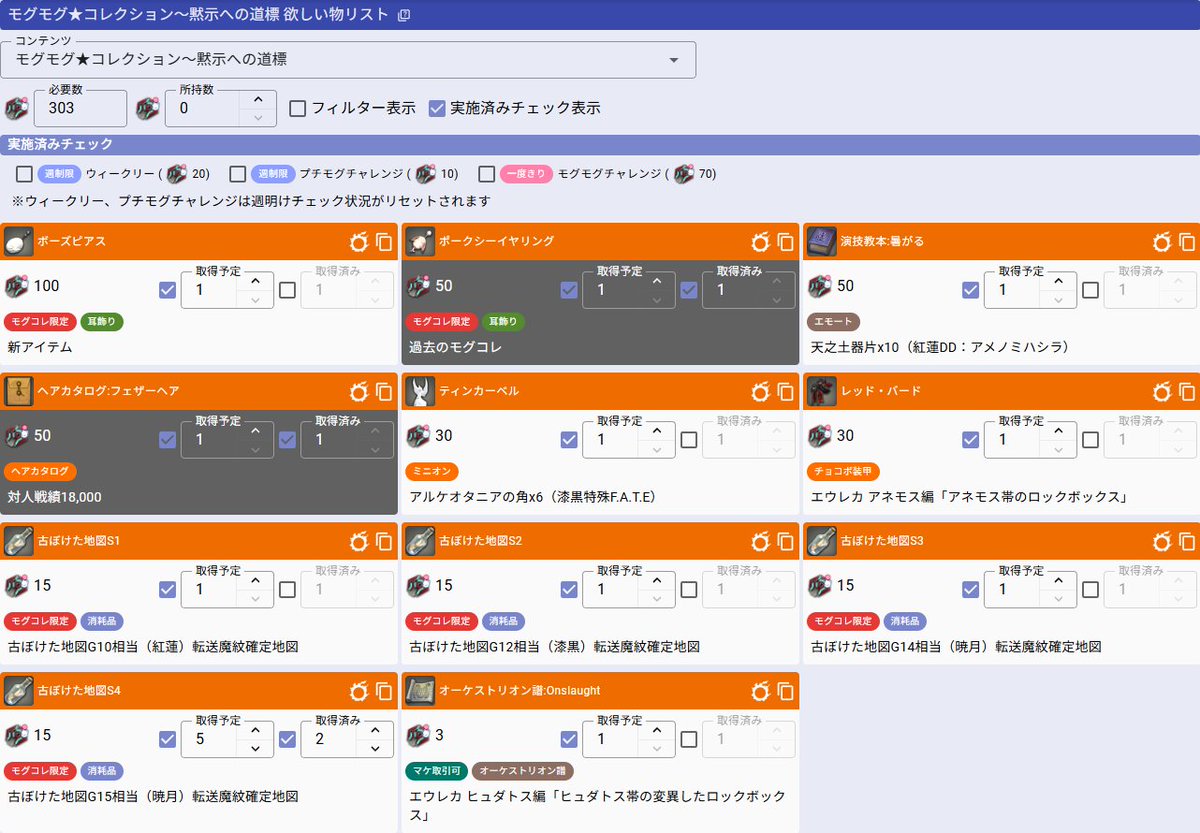Open database link icon on ティンカーベル card

(x=760, y=392)
